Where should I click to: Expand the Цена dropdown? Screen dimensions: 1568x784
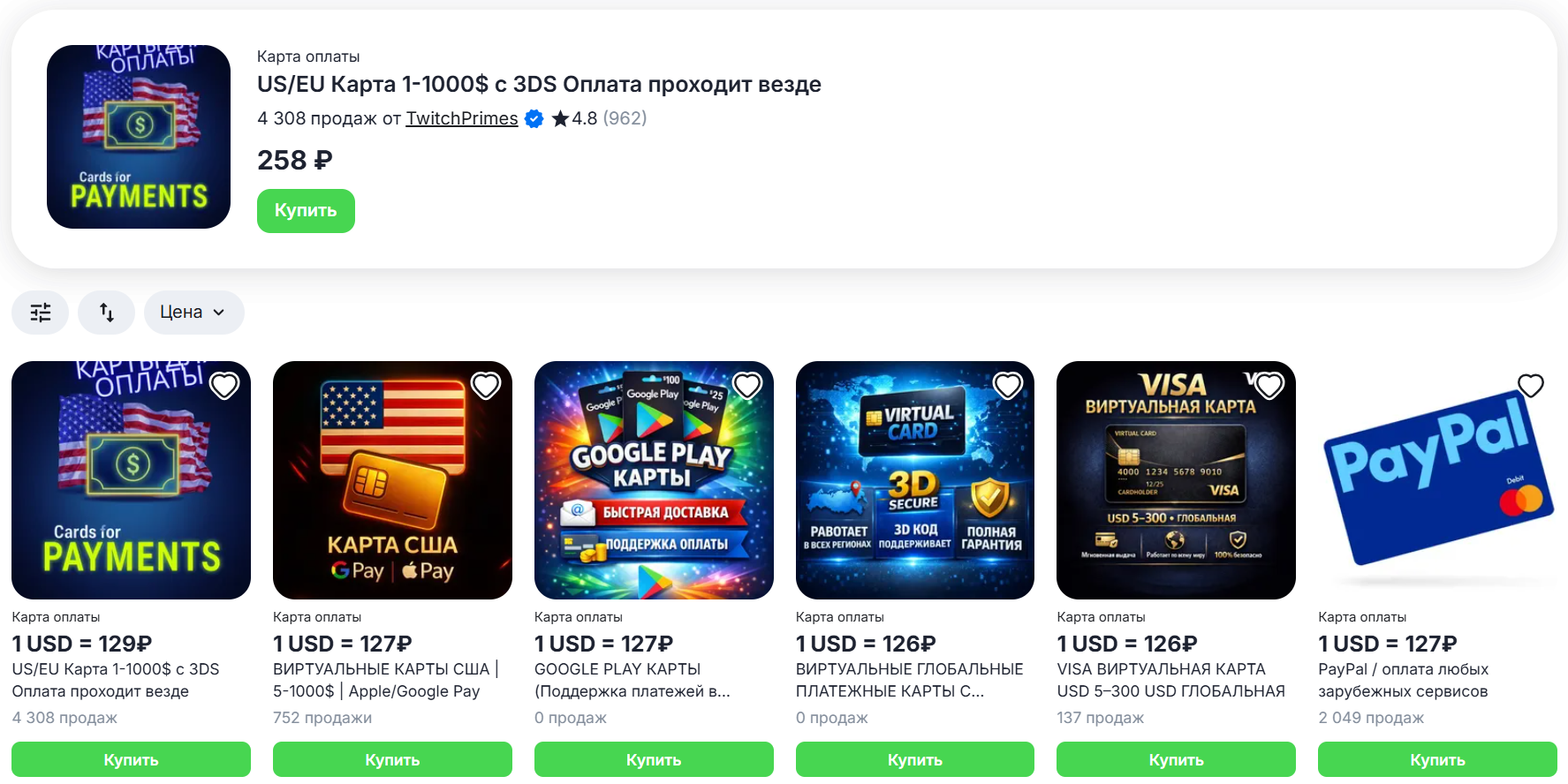pos(194,313)
